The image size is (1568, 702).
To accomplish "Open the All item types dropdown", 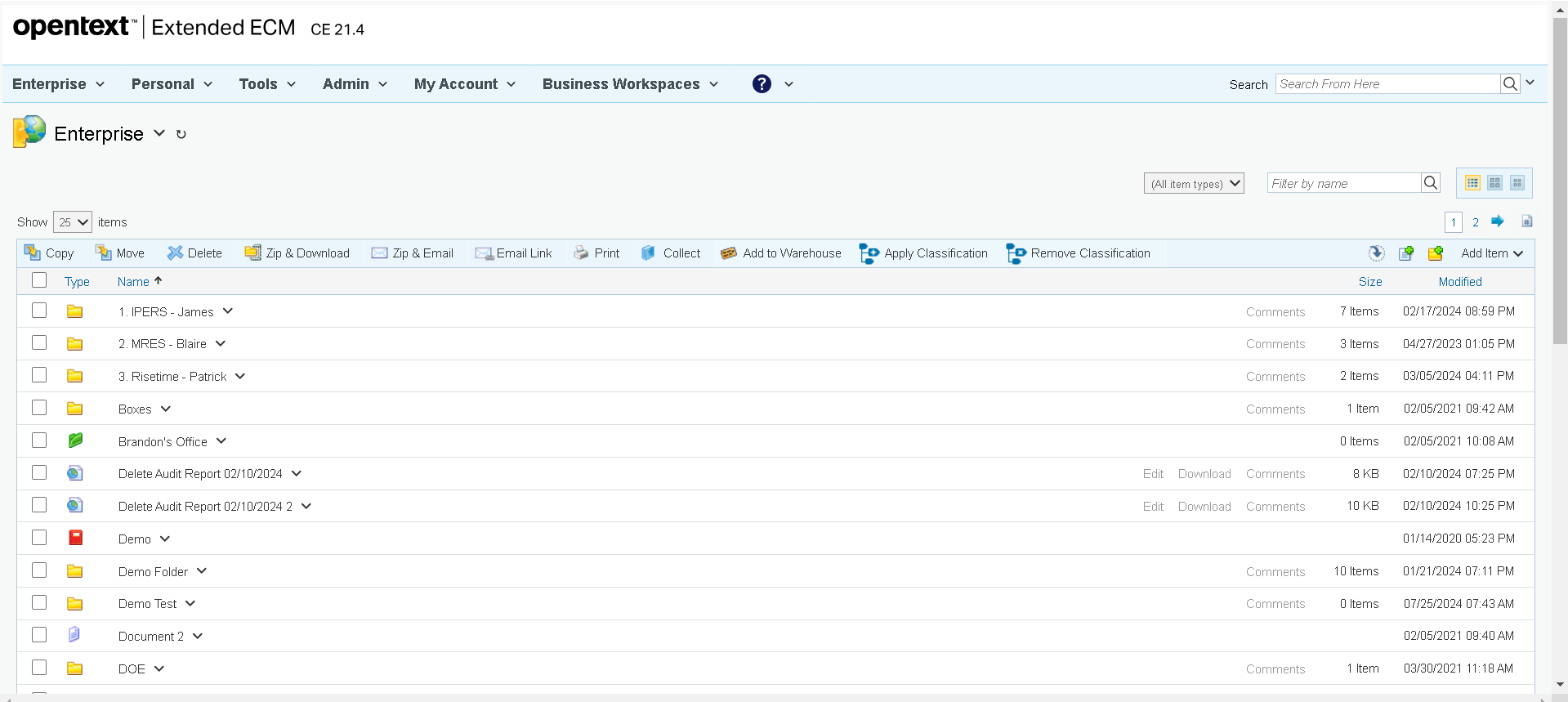I will pos(1193,184).
